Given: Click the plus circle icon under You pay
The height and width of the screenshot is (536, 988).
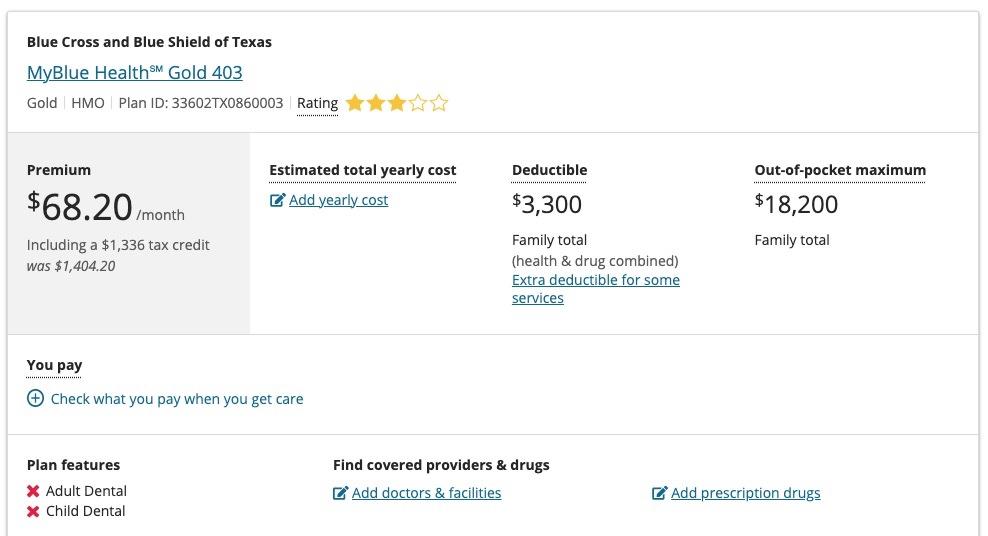Looking at the screenshot, I should 35,399.
